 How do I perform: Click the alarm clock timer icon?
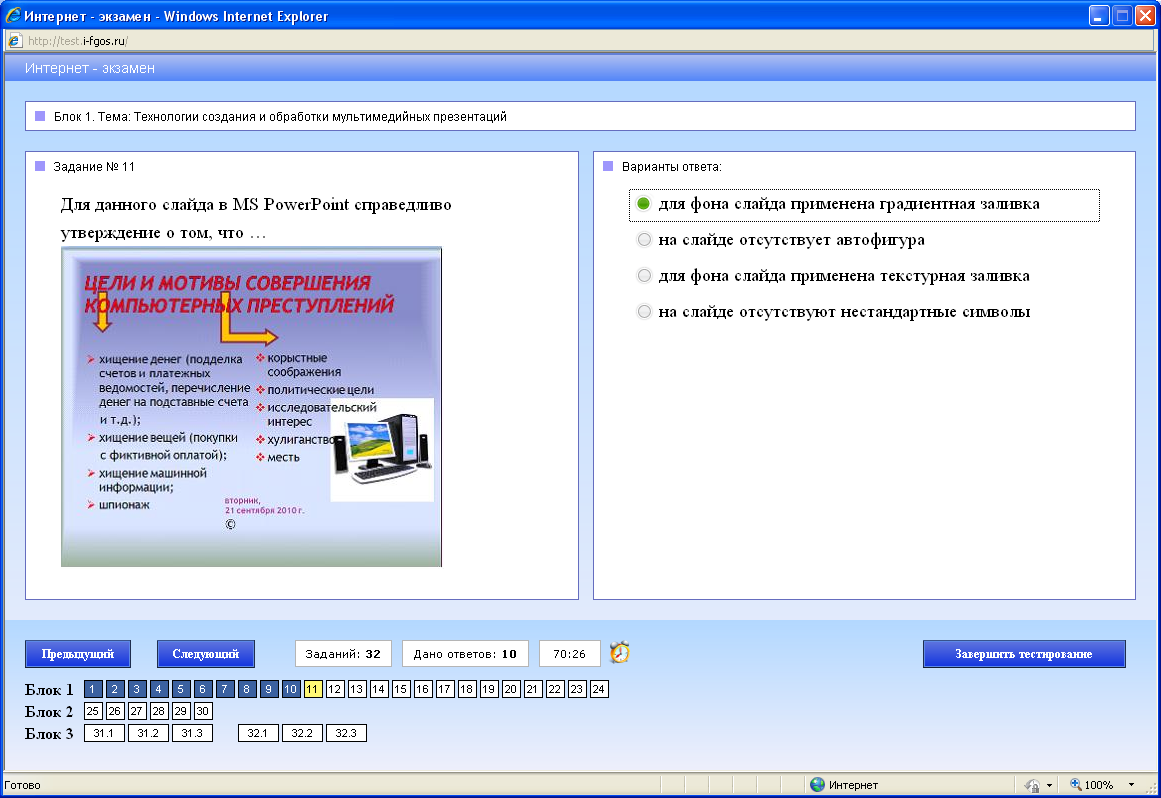[620, 652]
